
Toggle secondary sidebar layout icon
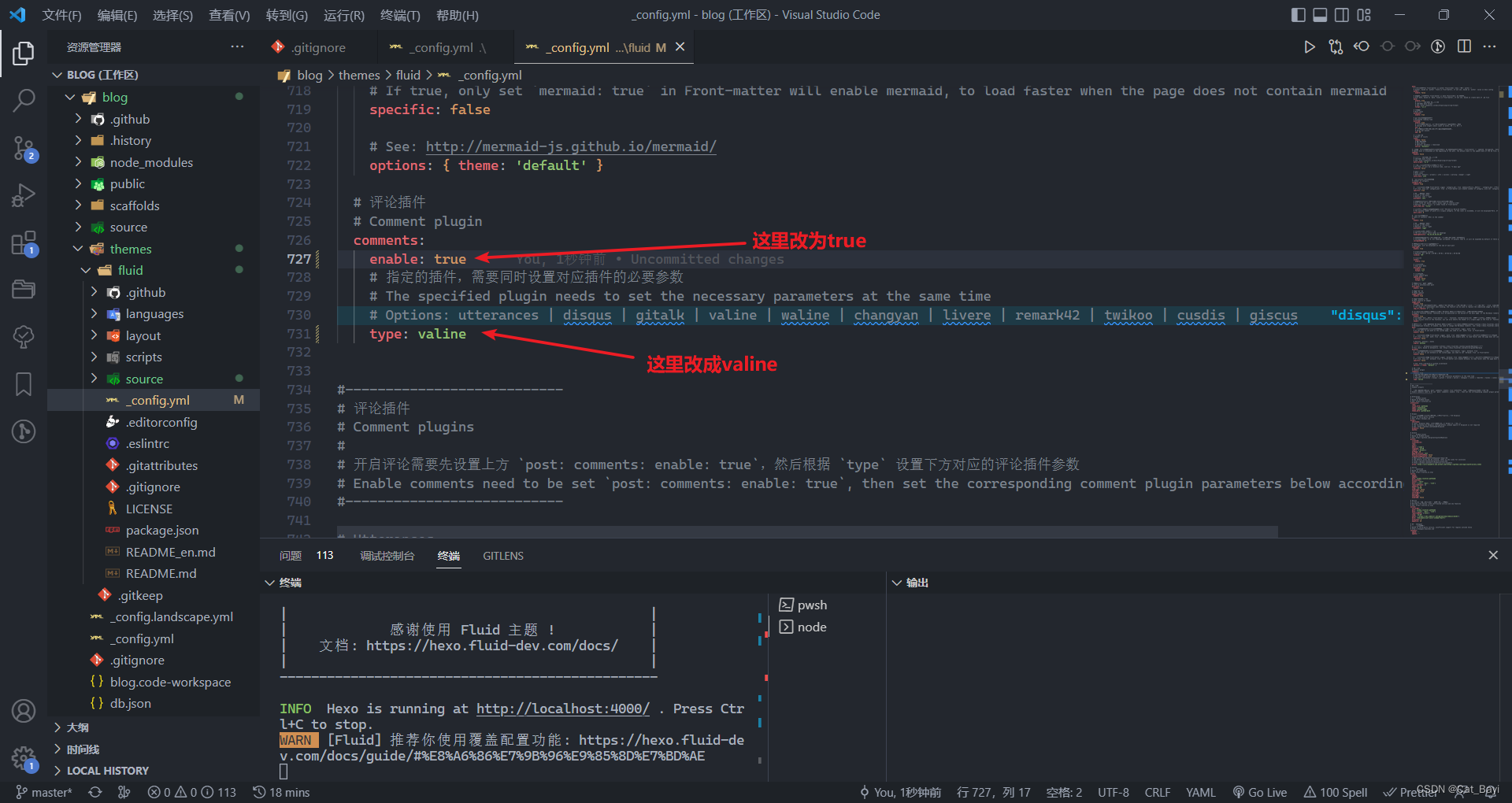tap(1342, 15)
